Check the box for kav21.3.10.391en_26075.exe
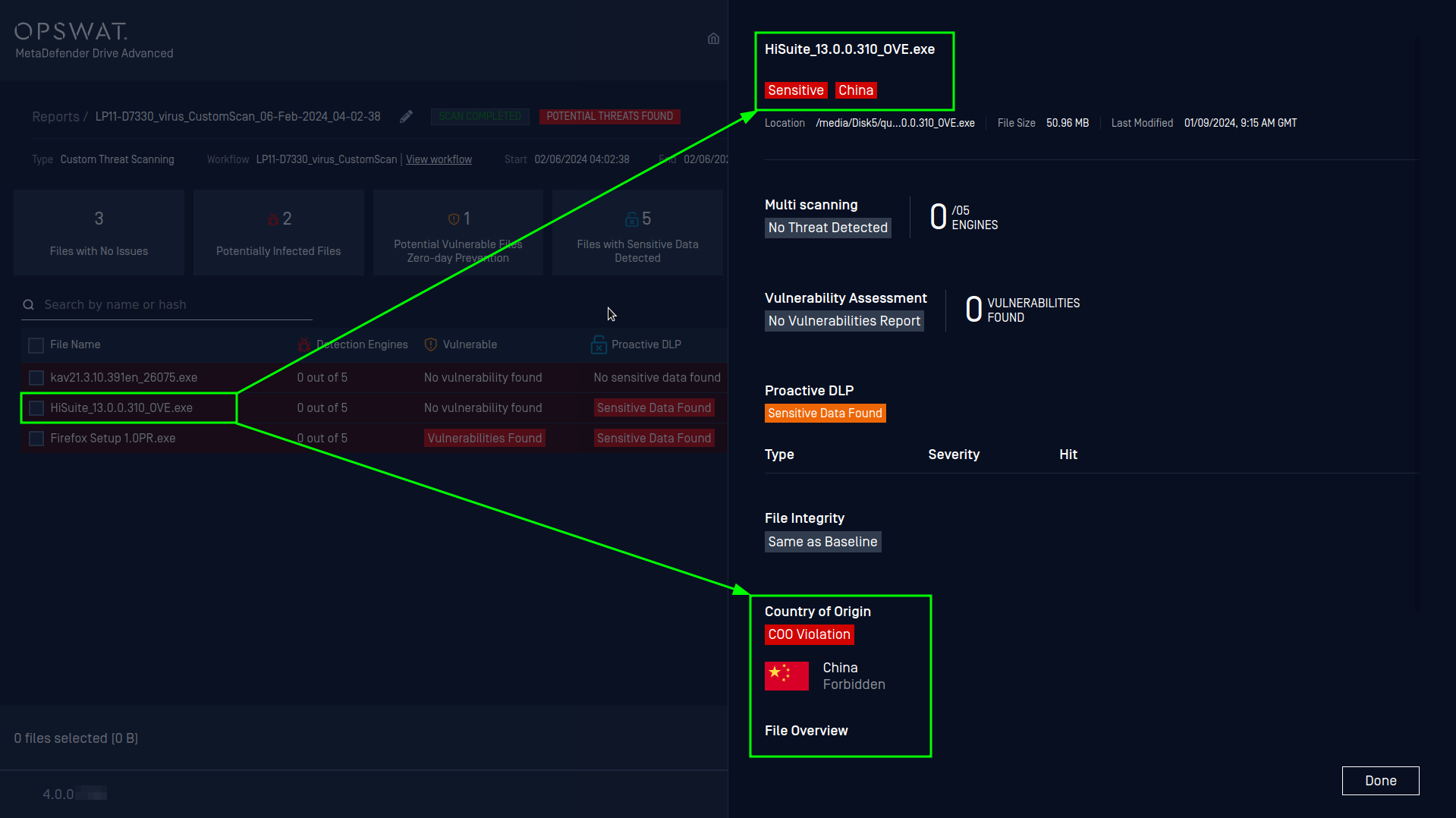 36,377
